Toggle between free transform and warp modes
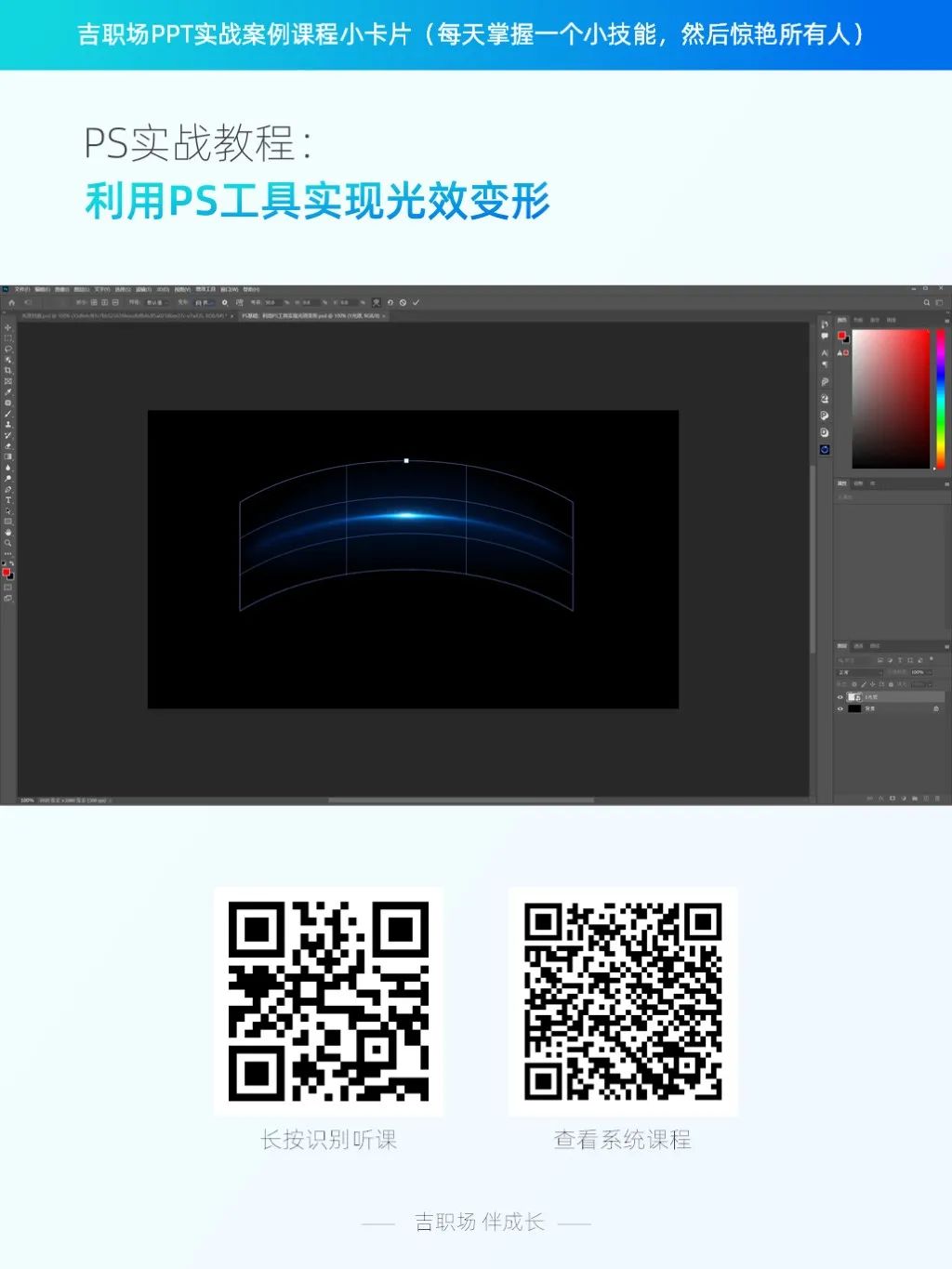Image resolution: width=952 pixels, height=1269 pixels. pos(376,303)
